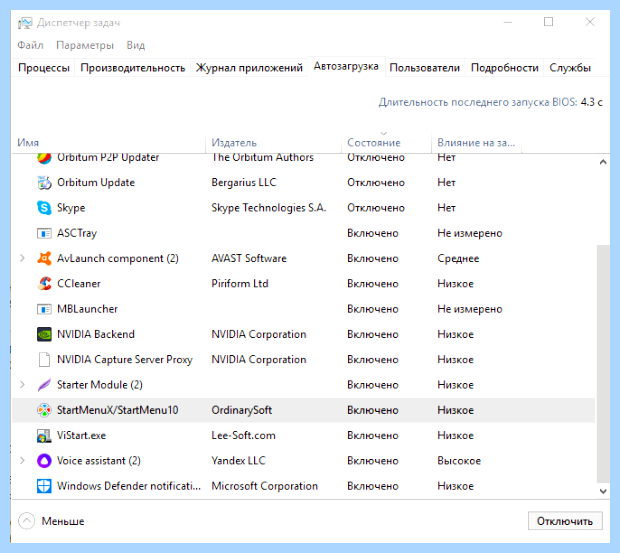Click the NVIDIA Capture Server Proxy file icon
Viewport: 620px width, 553px height.
tap(44, 360)
